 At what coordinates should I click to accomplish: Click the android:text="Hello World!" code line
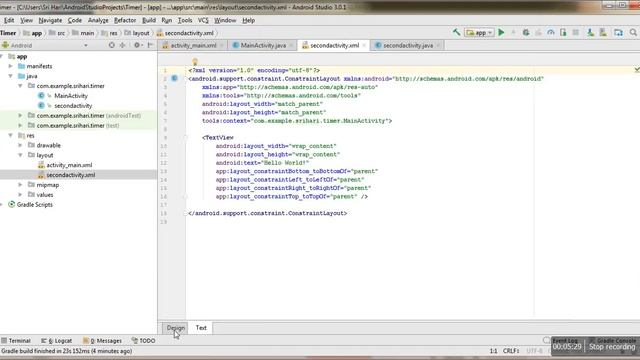(x=262, y=162)
